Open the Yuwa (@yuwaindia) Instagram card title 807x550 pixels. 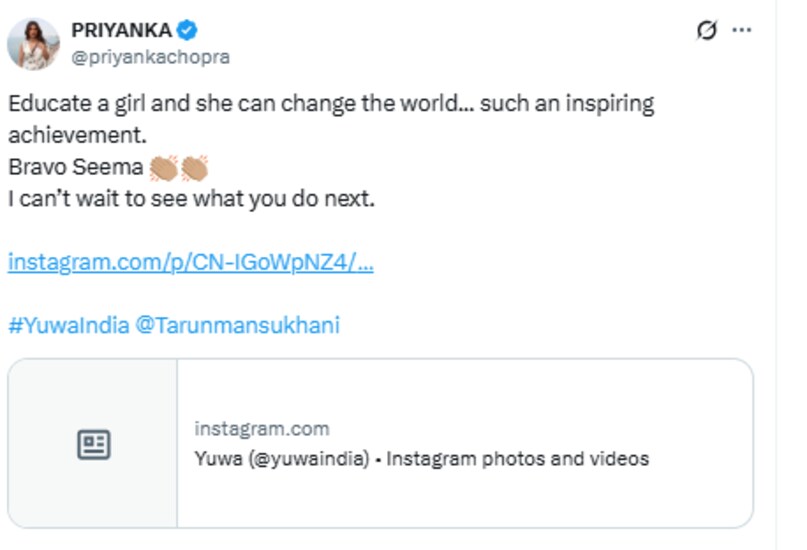point(421,459)
